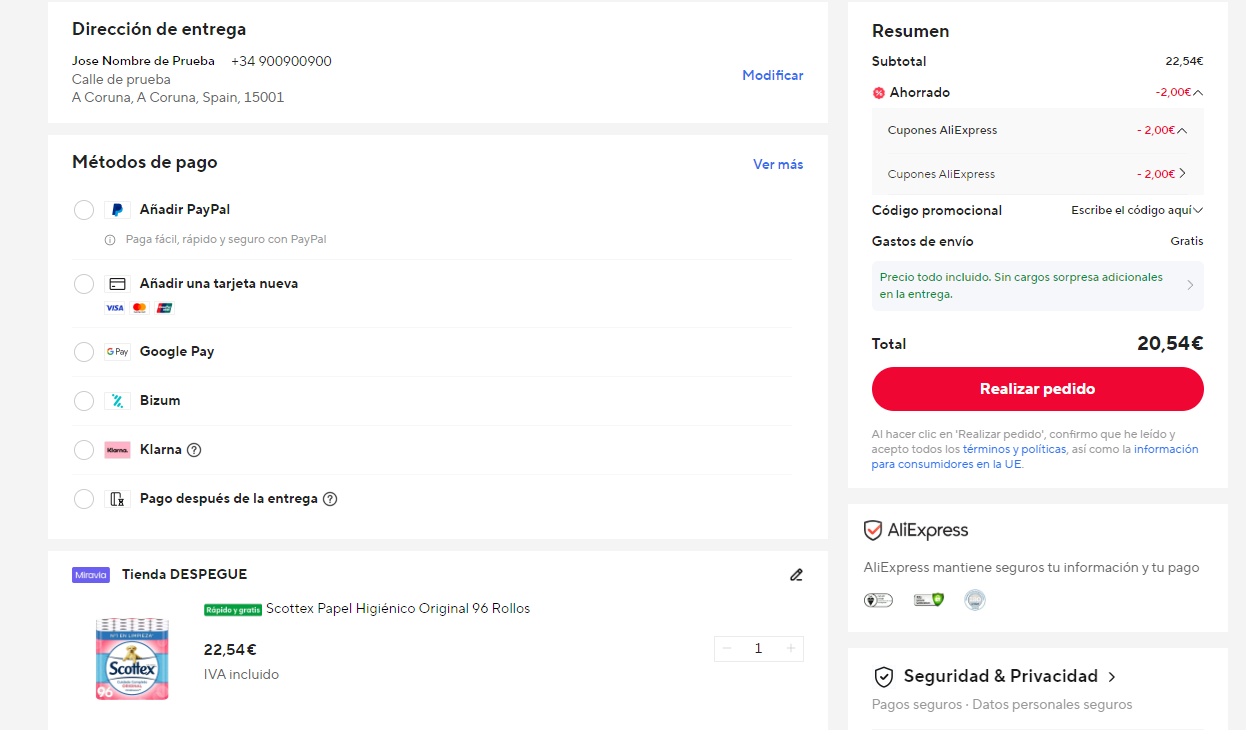Click the Visa card logo
Screen dimensions: 1246x730
[115, 308]
